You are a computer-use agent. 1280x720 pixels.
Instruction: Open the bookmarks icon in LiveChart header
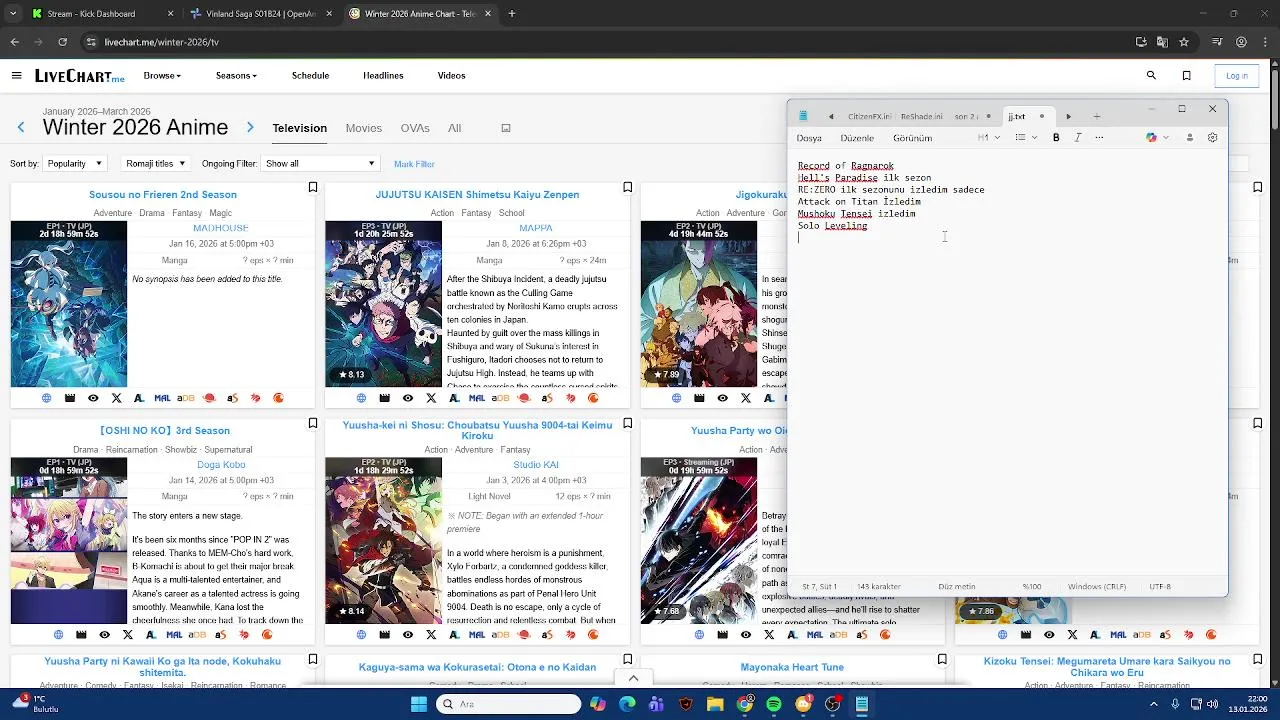[1187, 76]
